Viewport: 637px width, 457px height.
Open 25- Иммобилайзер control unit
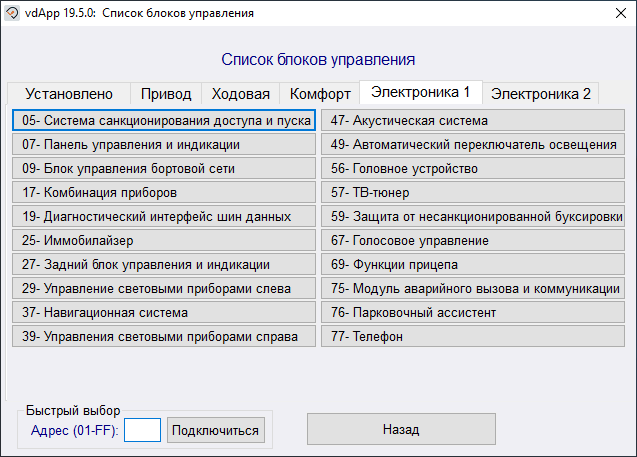coord(164,241)
